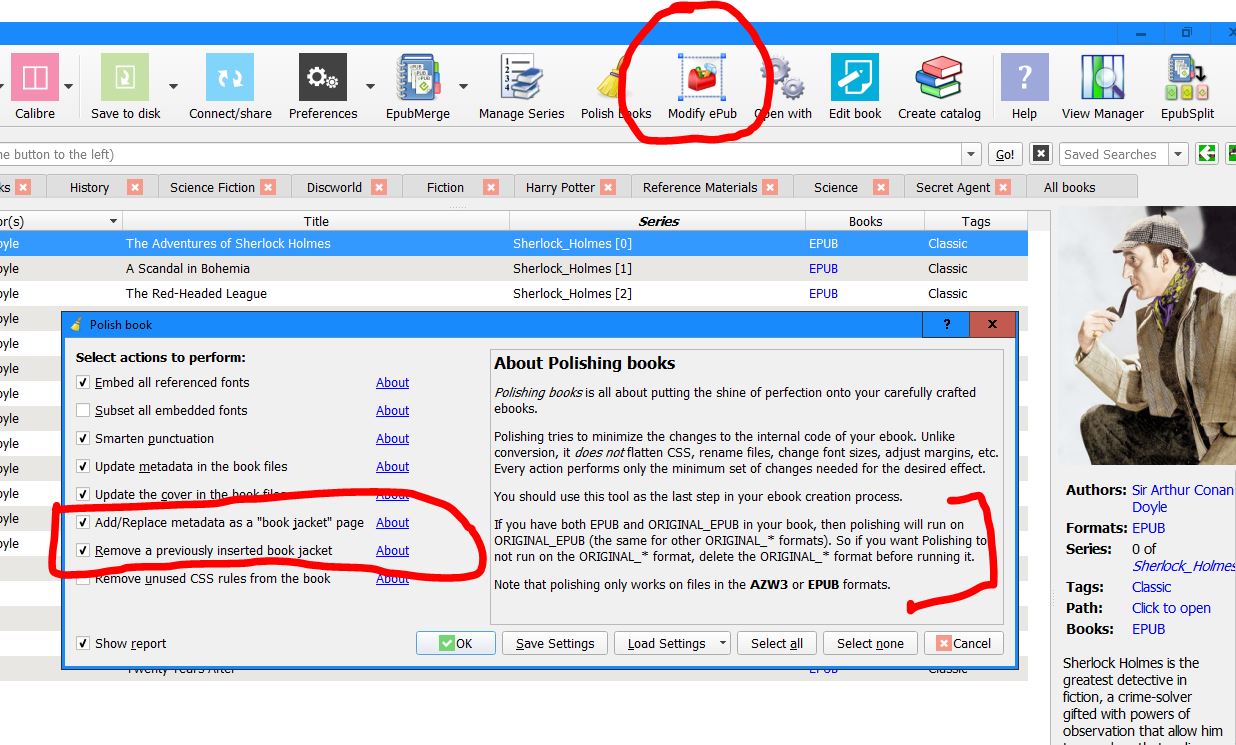Uncheck Remove a previously inserted book jacket
The image size is (1236, 745).
(84, 551)
